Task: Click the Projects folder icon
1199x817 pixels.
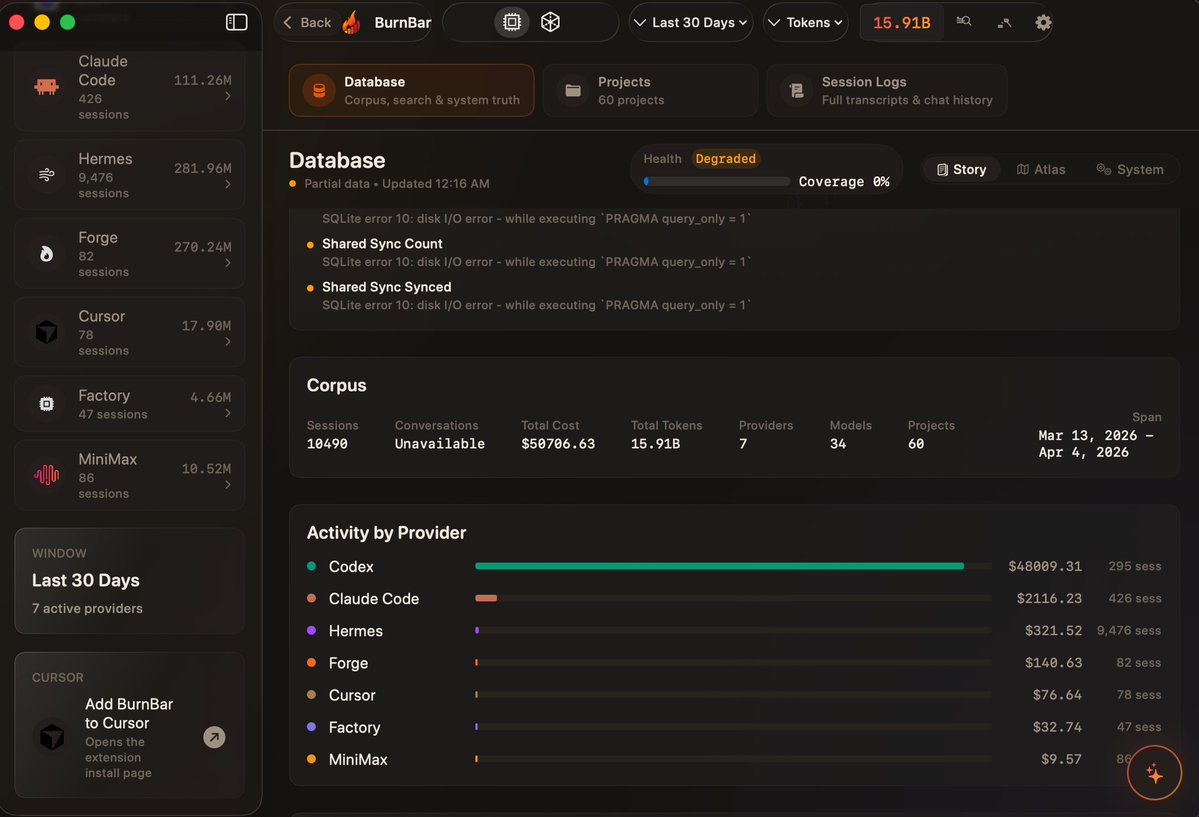Action: pyautogui.click(x=573, y=90)
